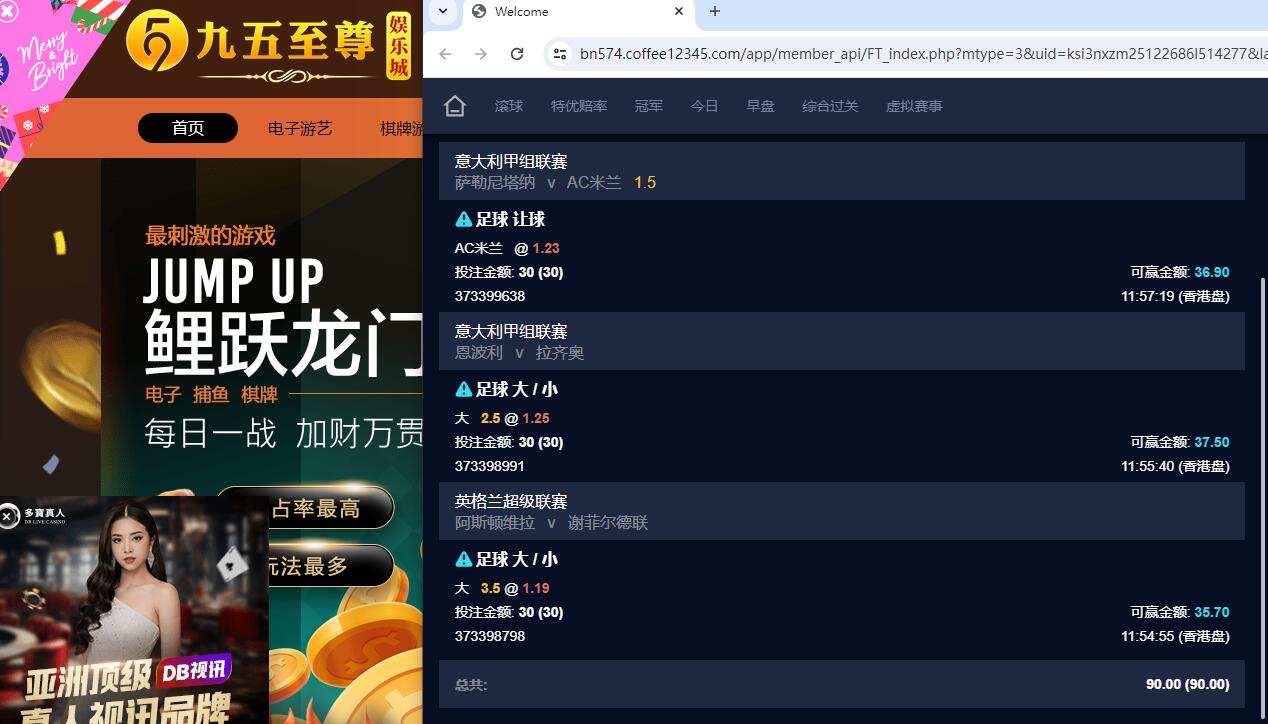Click the browser back arrow

(445, 54)
